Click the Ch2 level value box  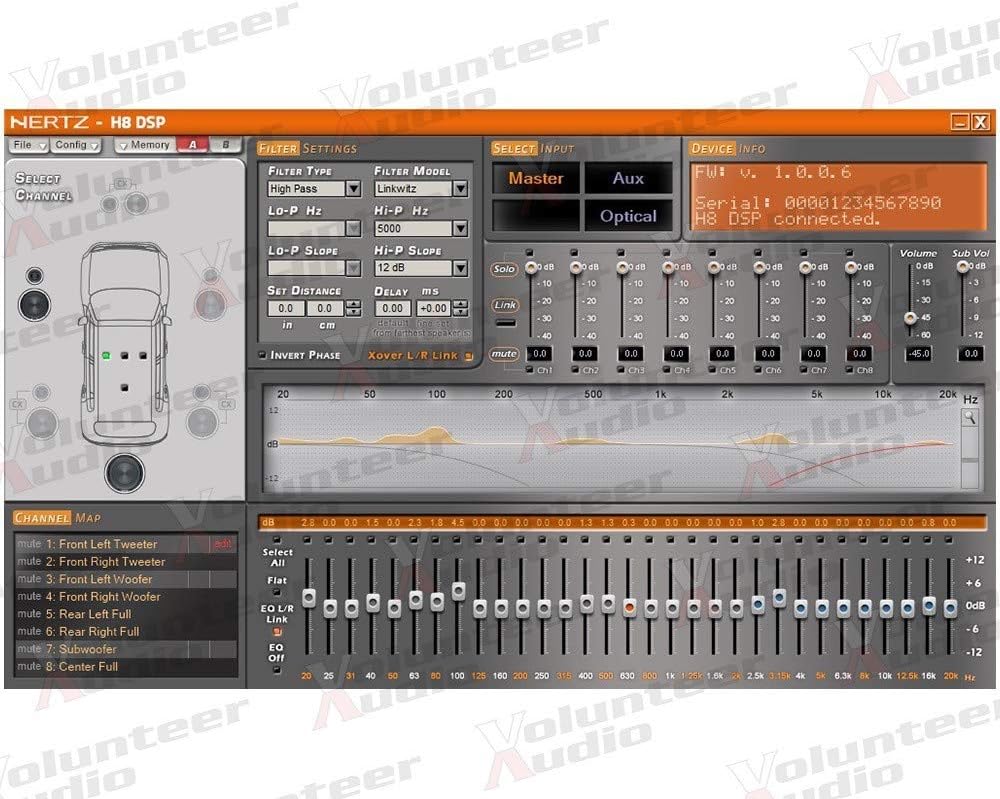pyautogui.click(x=585, y=353)
